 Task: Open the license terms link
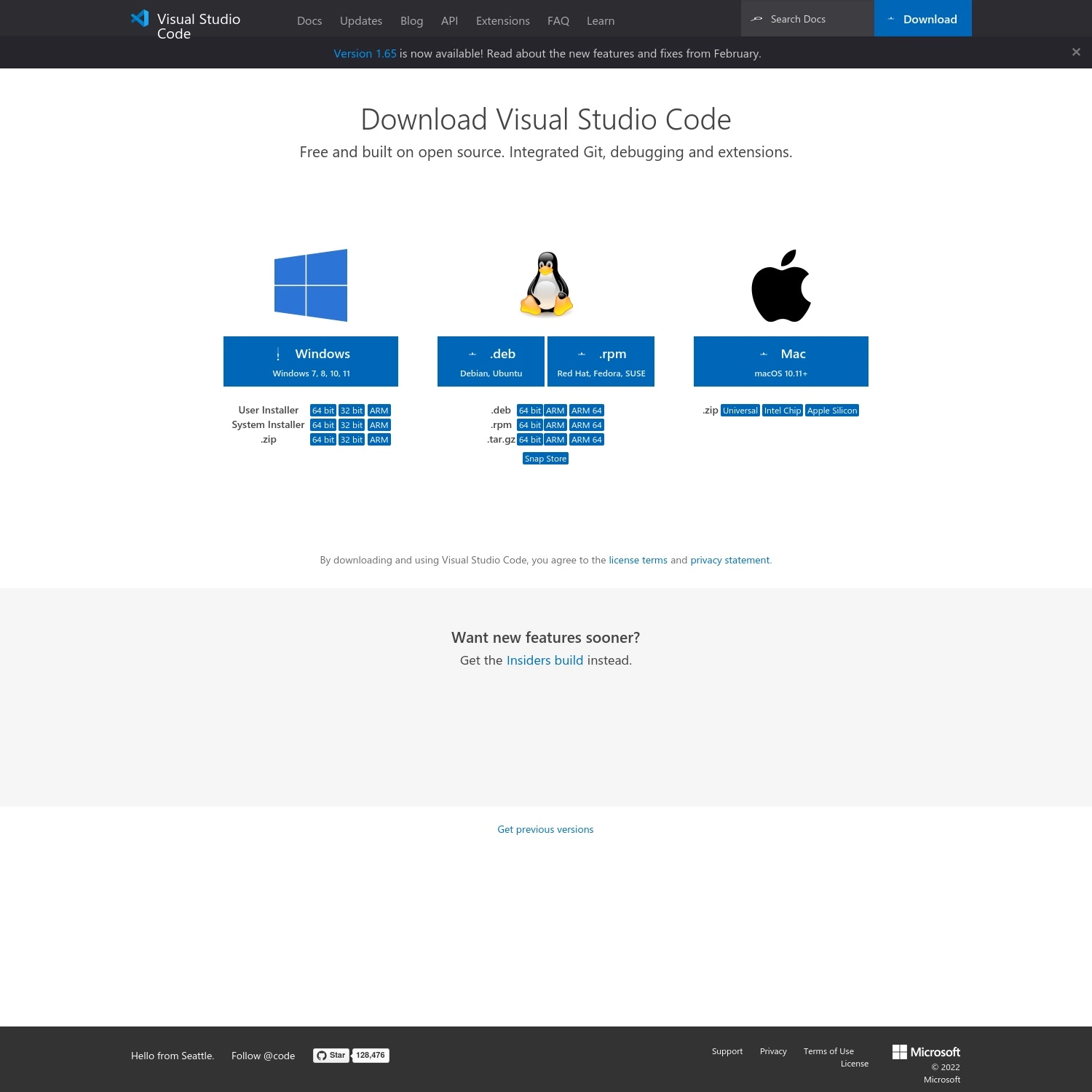point(638,561)
